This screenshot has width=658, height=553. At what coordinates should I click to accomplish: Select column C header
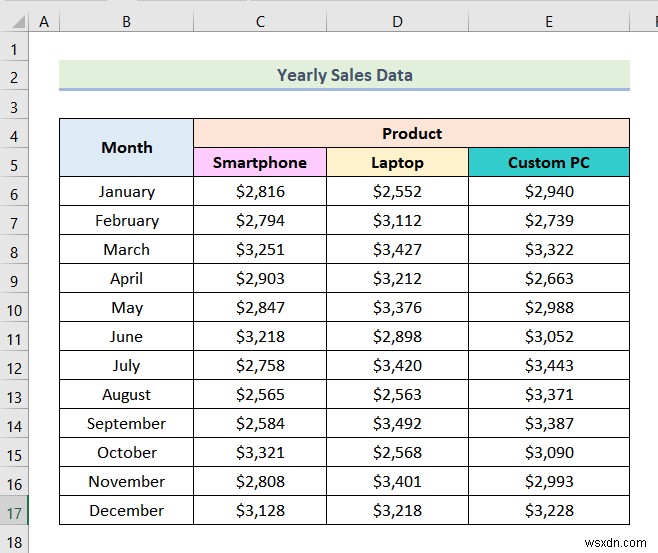260,20
